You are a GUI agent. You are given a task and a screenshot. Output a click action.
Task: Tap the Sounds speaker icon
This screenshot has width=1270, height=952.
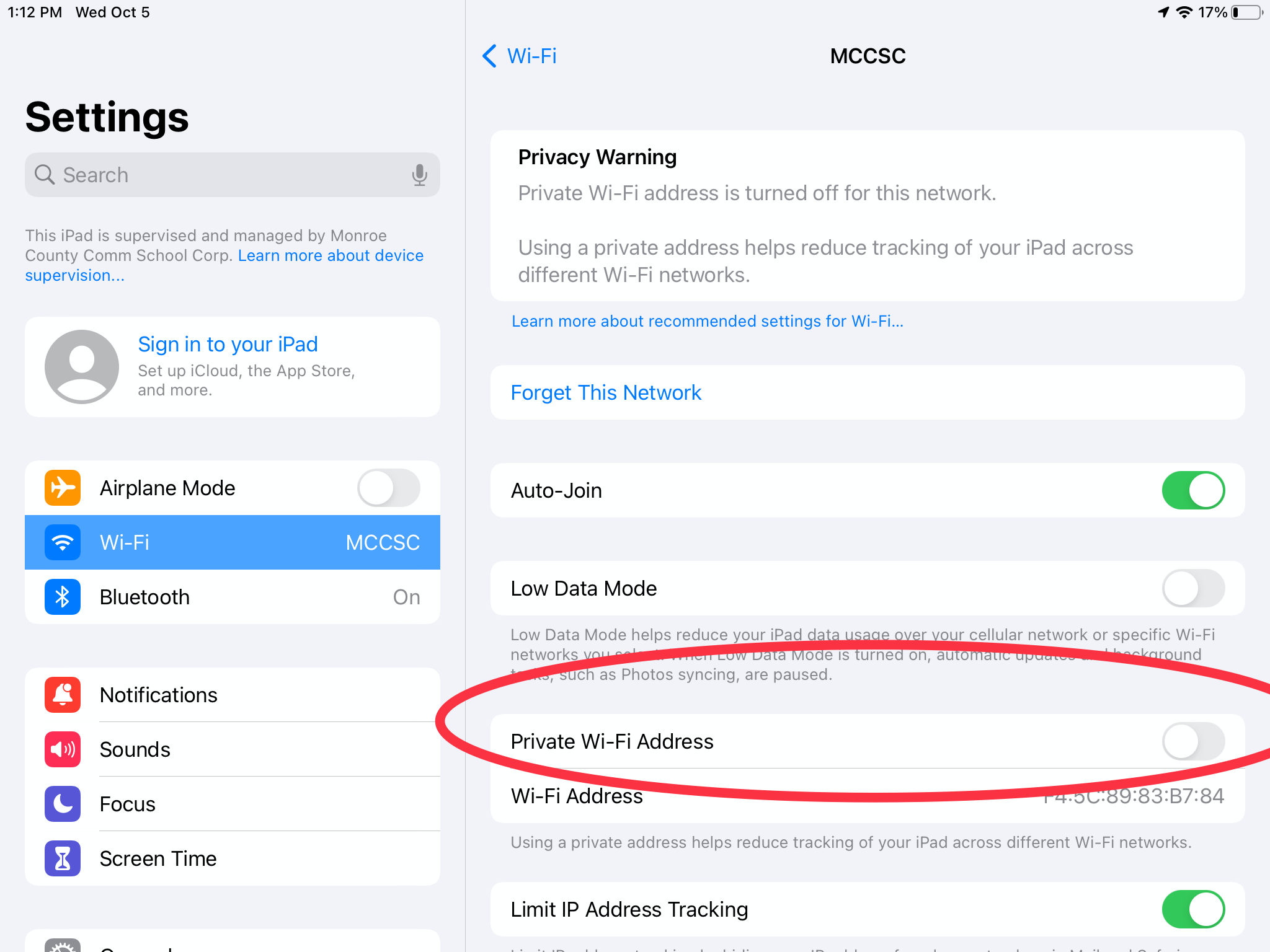(63, 749)
